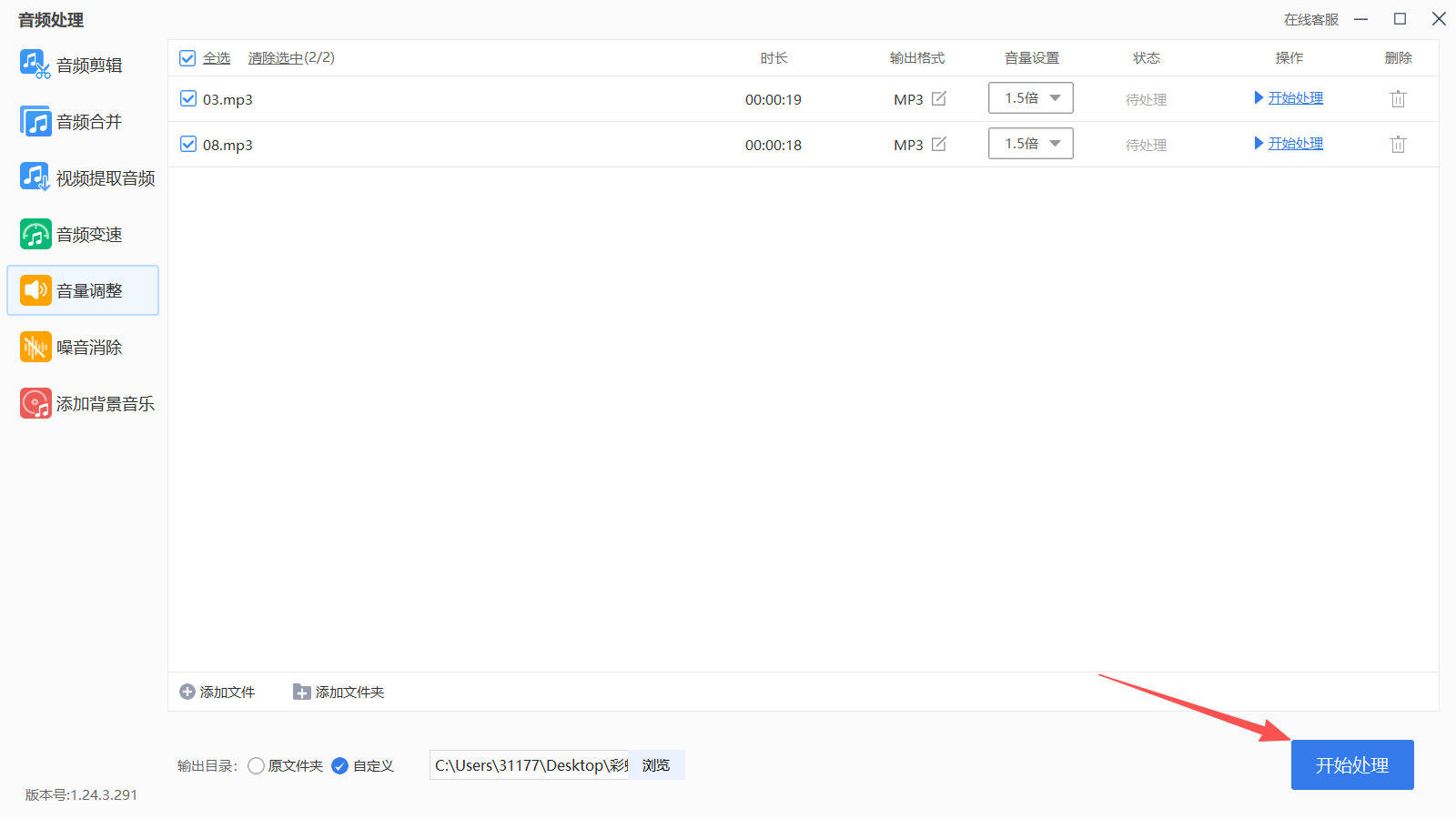
Task: Open 添加背景音乐 background music icon
Action: [35, 403]
